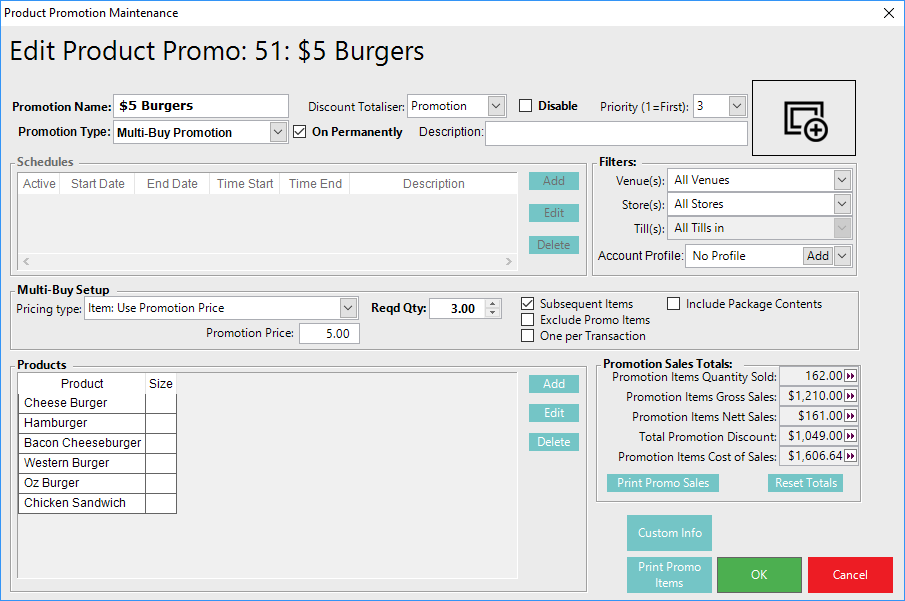This screenshot has height=601, width=905.
Task: Click the green OK button
Action: 759,575
